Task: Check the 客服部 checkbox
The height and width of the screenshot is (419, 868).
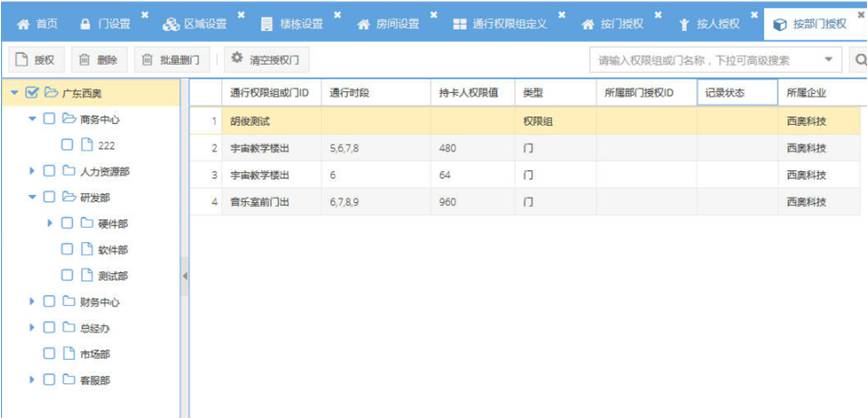Action: (x=49, y=380)
